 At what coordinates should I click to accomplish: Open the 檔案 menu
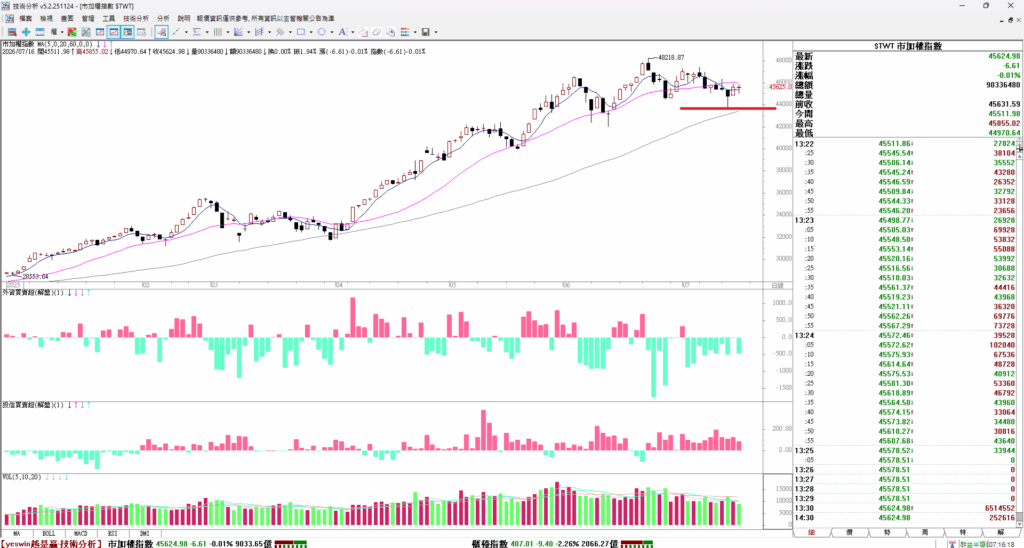25,19
